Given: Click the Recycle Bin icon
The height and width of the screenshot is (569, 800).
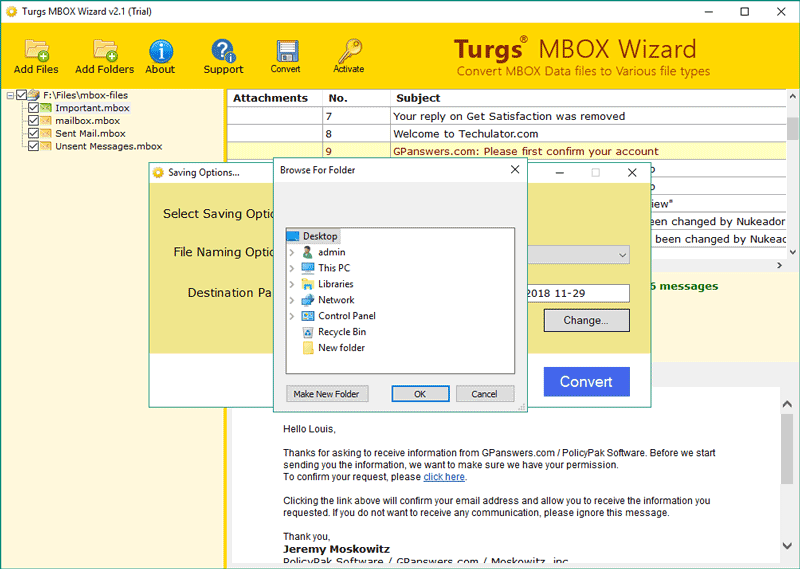Looking at the screenshot, I should click(x=308, y=332).
